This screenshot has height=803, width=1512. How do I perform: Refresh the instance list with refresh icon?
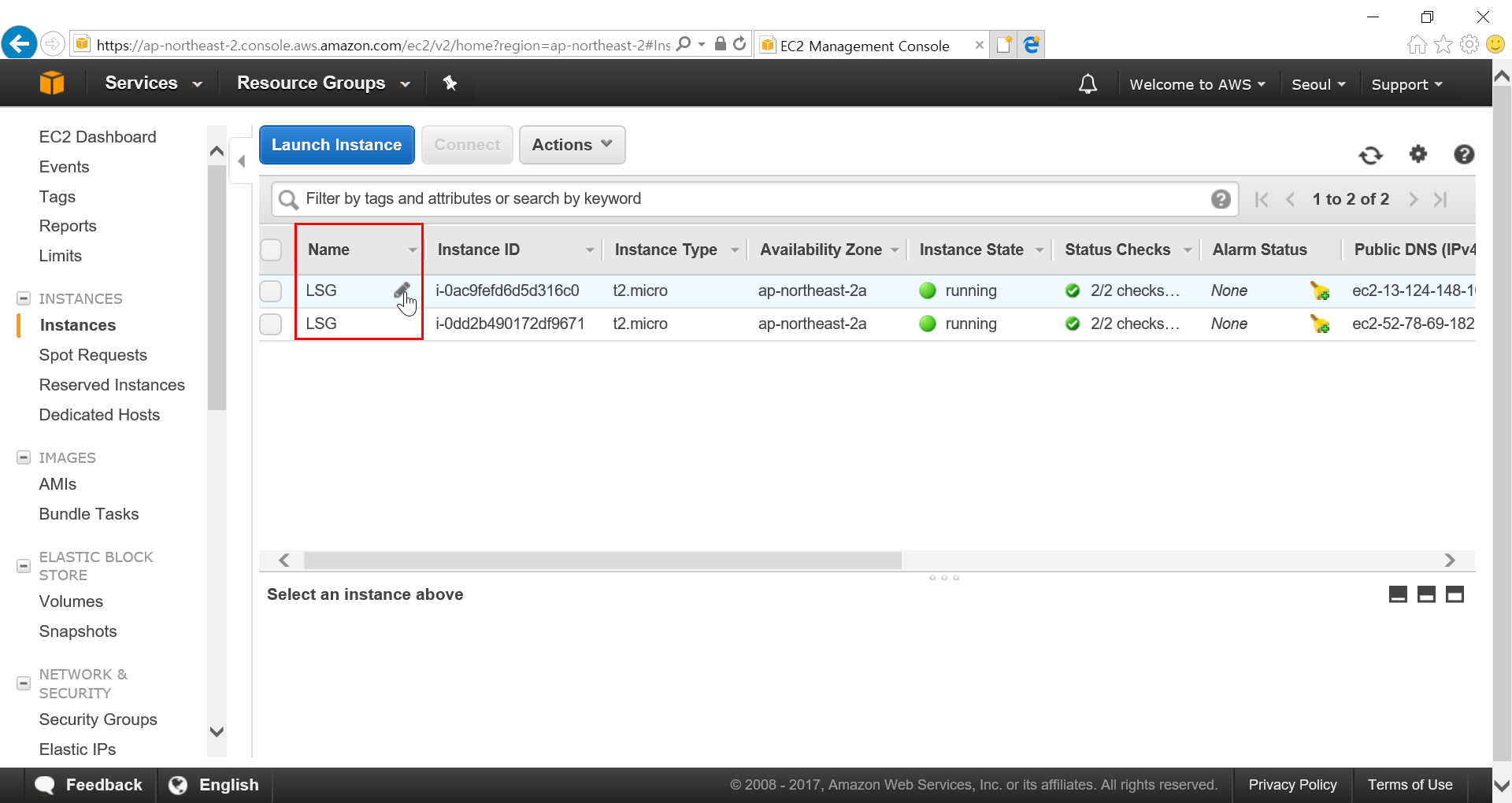point(1370,155)
